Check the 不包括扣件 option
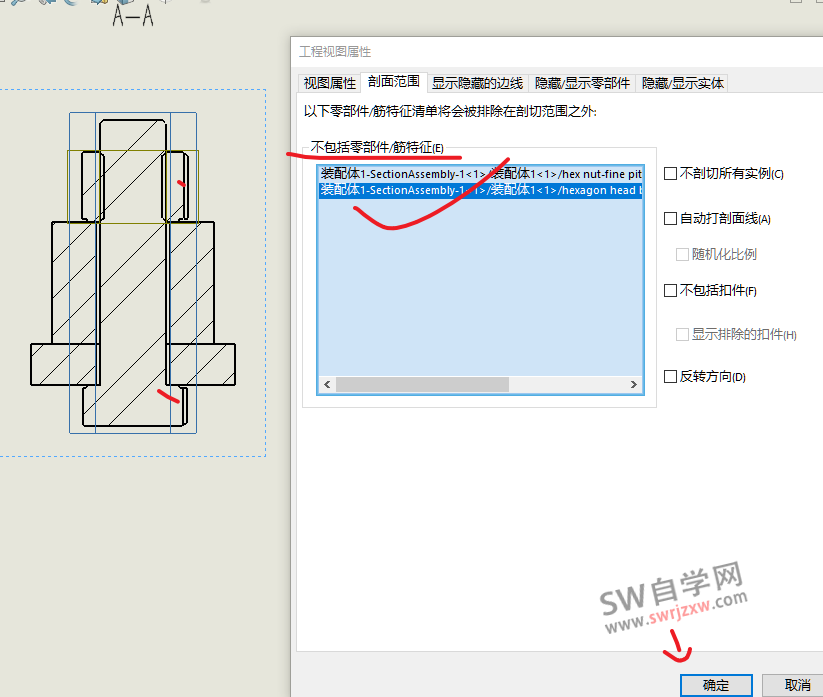 (671, 291)
